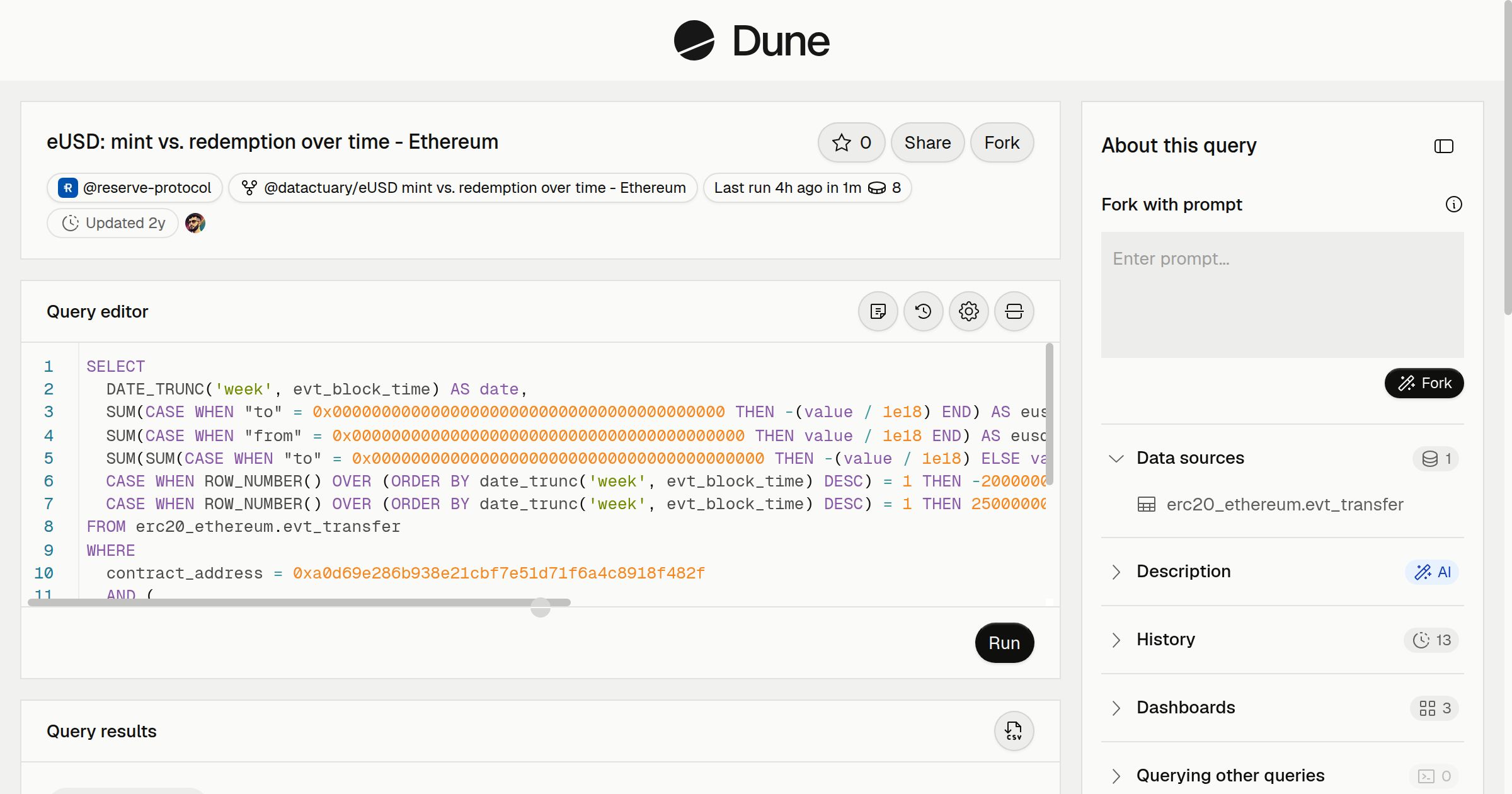This screenshot has width=1512, height=794.
Task: Run the query
Action: (1004, 643)
